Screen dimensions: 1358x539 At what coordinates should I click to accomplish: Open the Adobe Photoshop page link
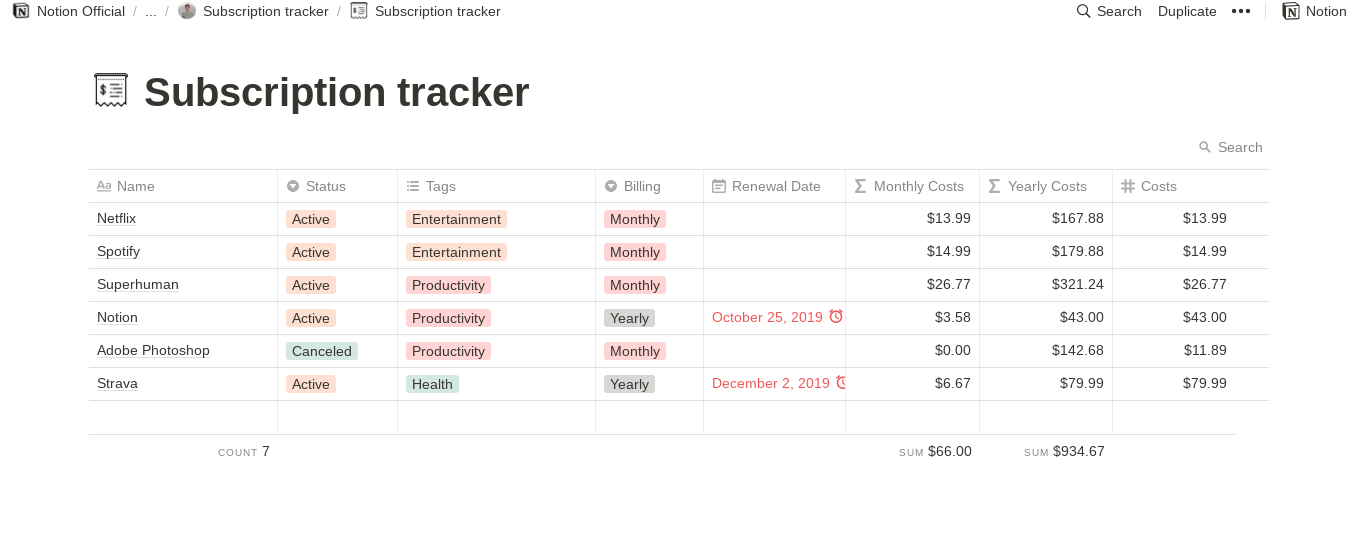click(x=153, y=350)
